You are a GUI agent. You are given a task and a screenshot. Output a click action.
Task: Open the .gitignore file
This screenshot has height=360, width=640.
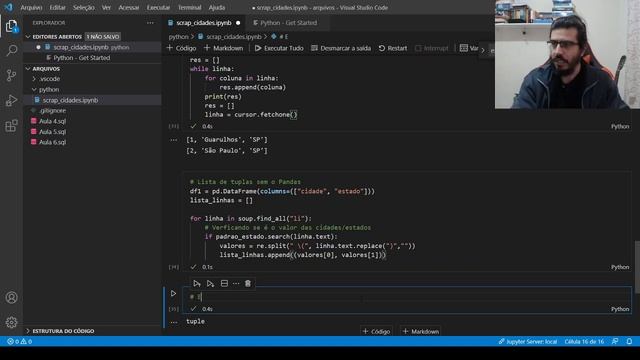pos(52,111)
